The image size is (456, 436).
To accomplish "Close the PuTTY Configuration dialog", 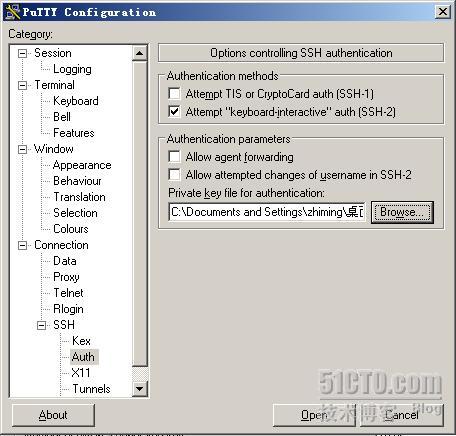I will pyautogui.click(x=443, y=12).
